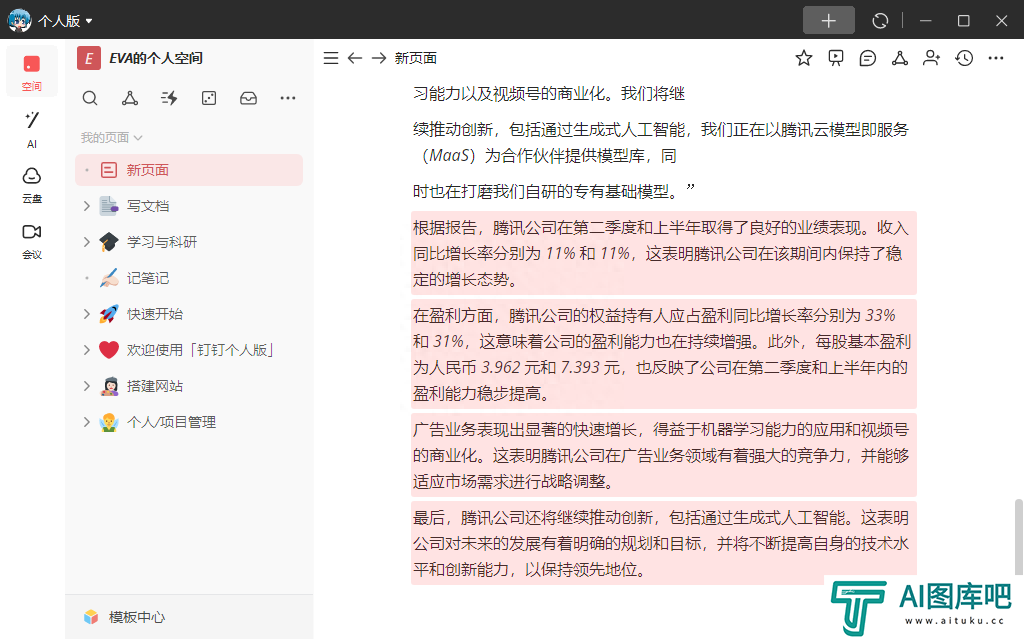Open the AI assistant in left rail
Screen dimensions: 1024x640
click(31, 129)
